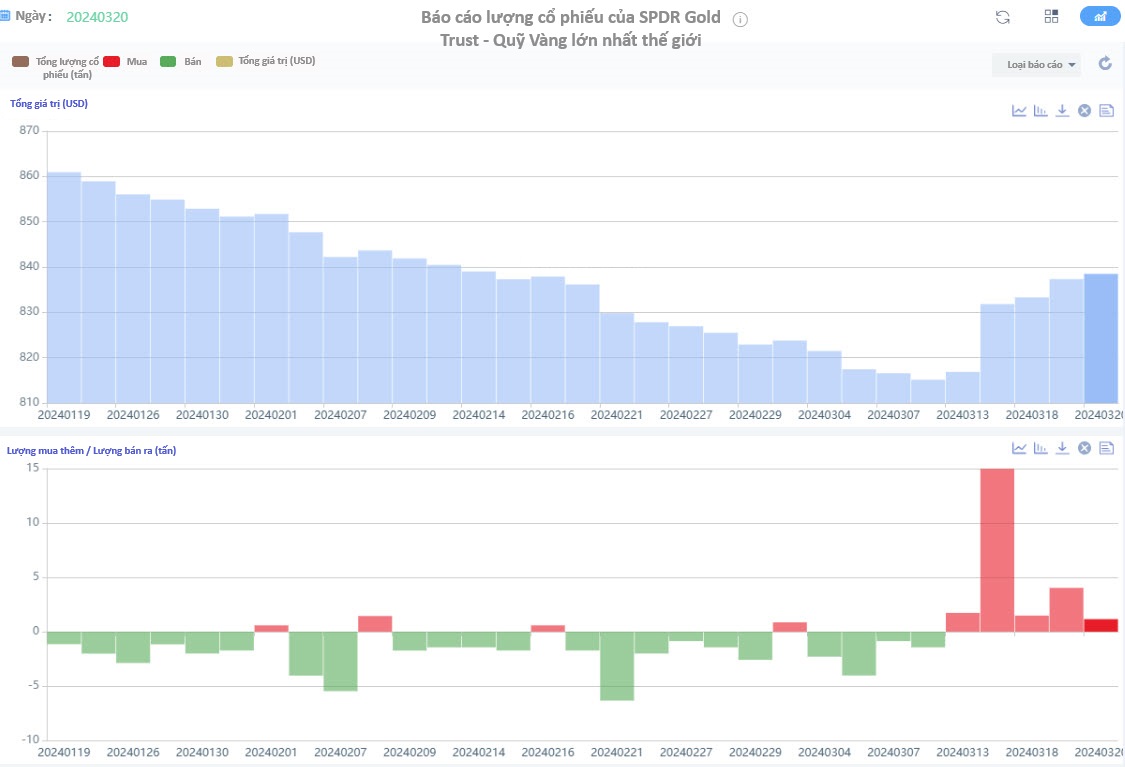Click upper chart axis label 20240207

coord(340,415)
